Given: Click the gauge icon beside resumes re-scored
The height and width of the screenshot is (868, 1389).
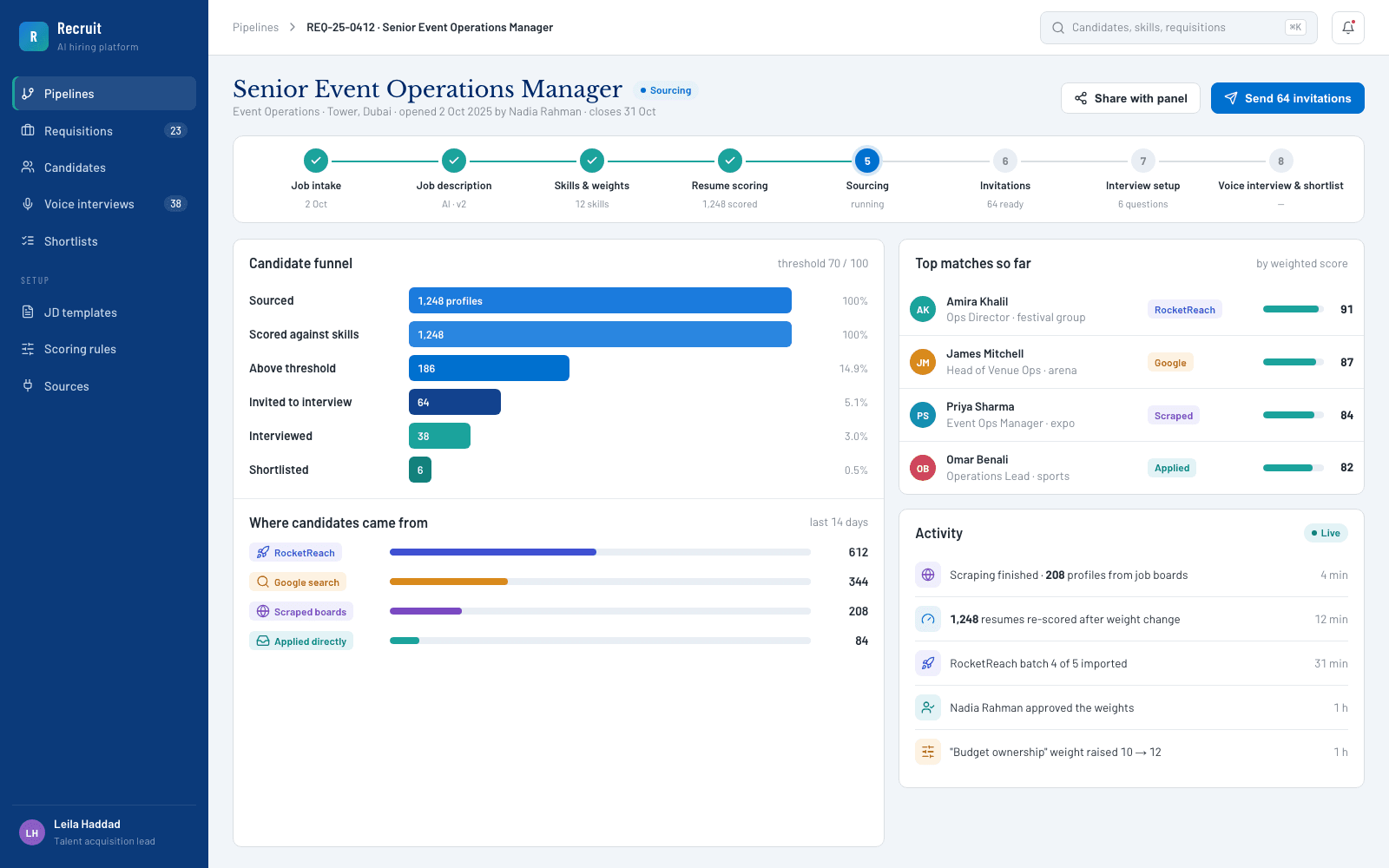Looking at the screenshot, I should [x=928, y=619].
